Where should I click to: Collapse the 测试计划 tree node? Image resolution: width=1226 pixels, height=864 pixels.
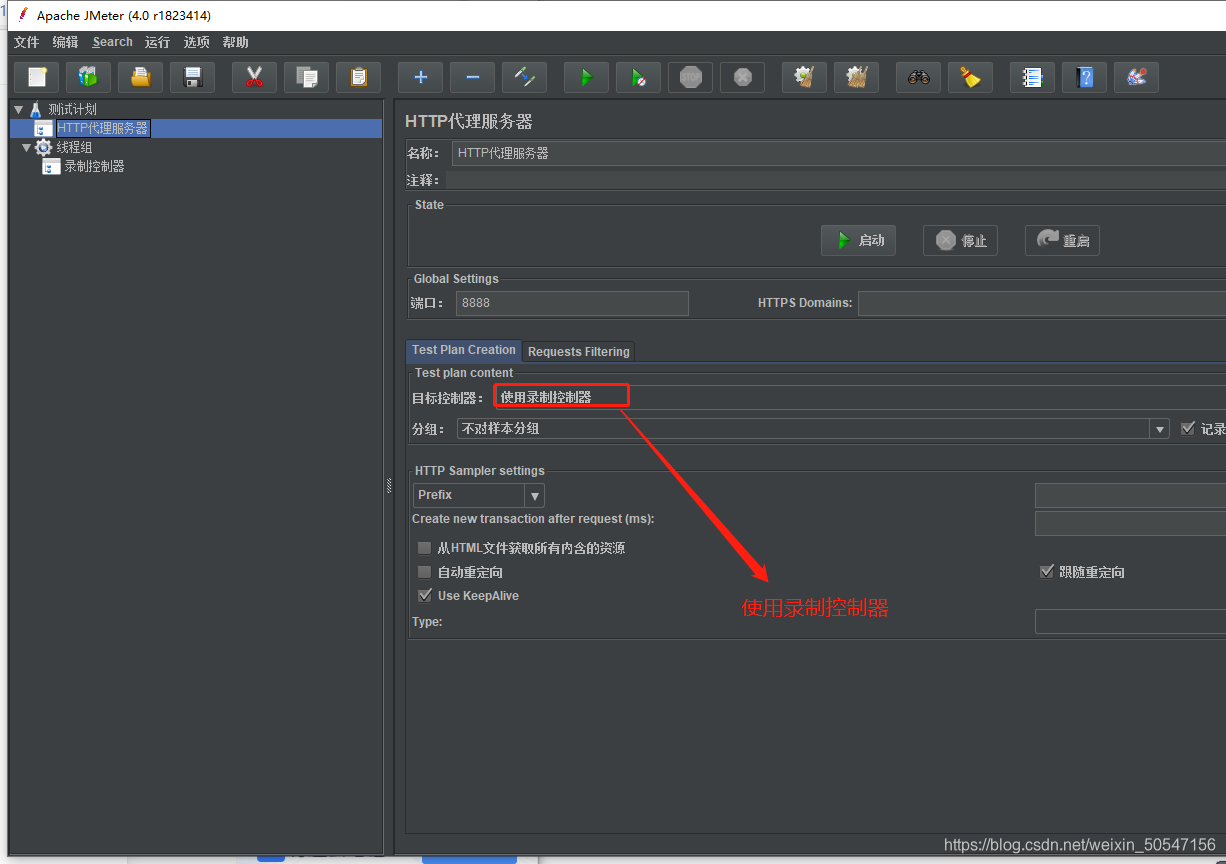point(18,109)
